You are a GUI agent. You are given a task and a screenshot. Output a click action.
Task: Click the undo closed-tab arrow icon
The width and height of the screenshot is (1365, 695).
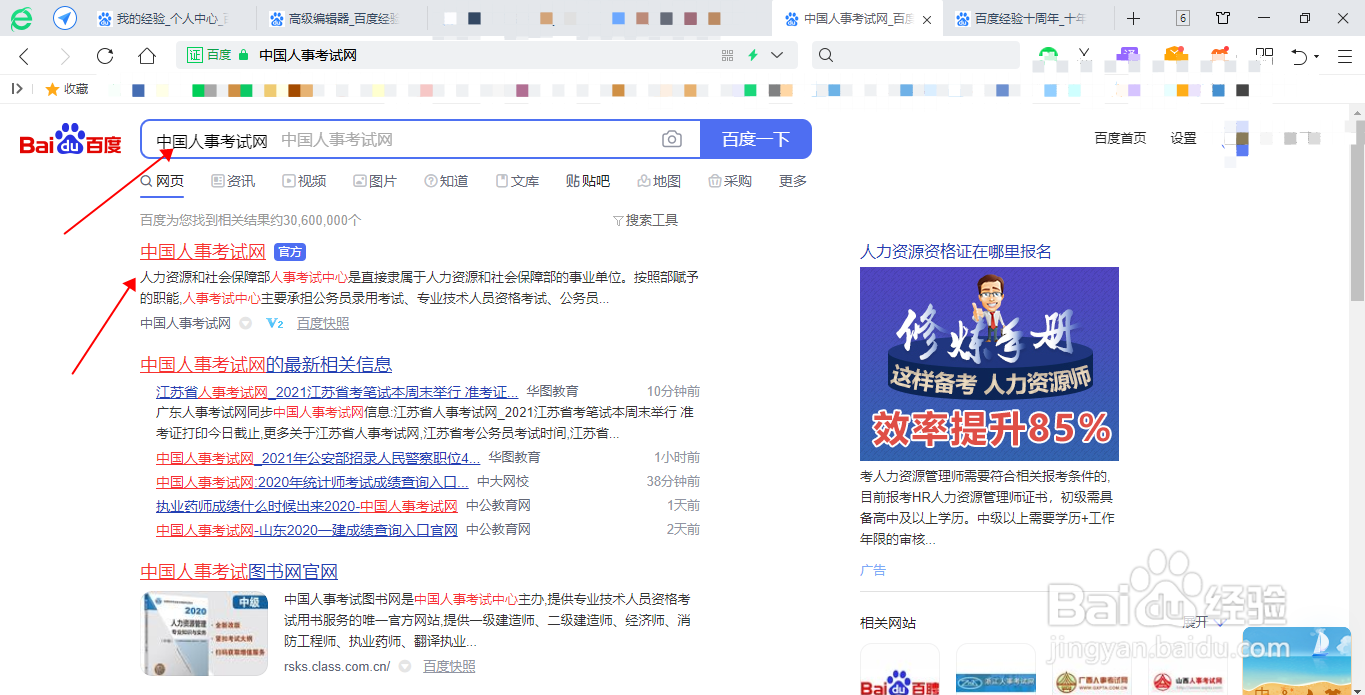point(1299,56)
